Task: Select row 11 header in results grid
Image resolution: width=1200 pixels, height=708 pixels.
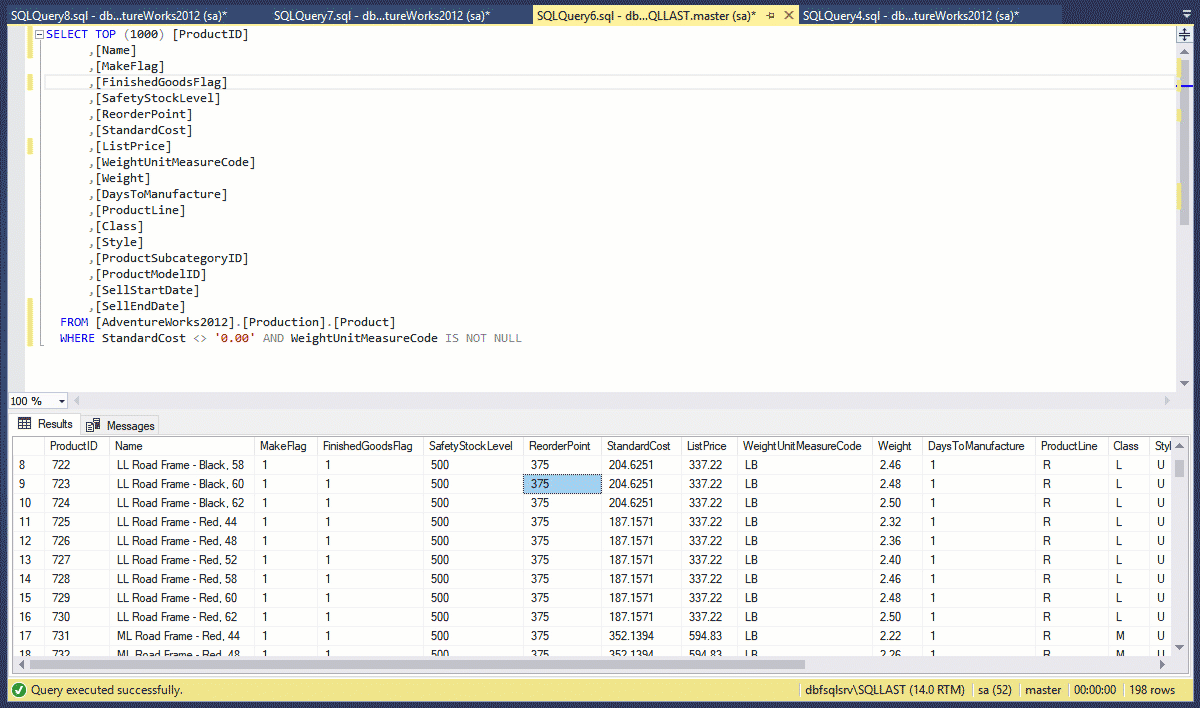Action: tap(26, 522)
